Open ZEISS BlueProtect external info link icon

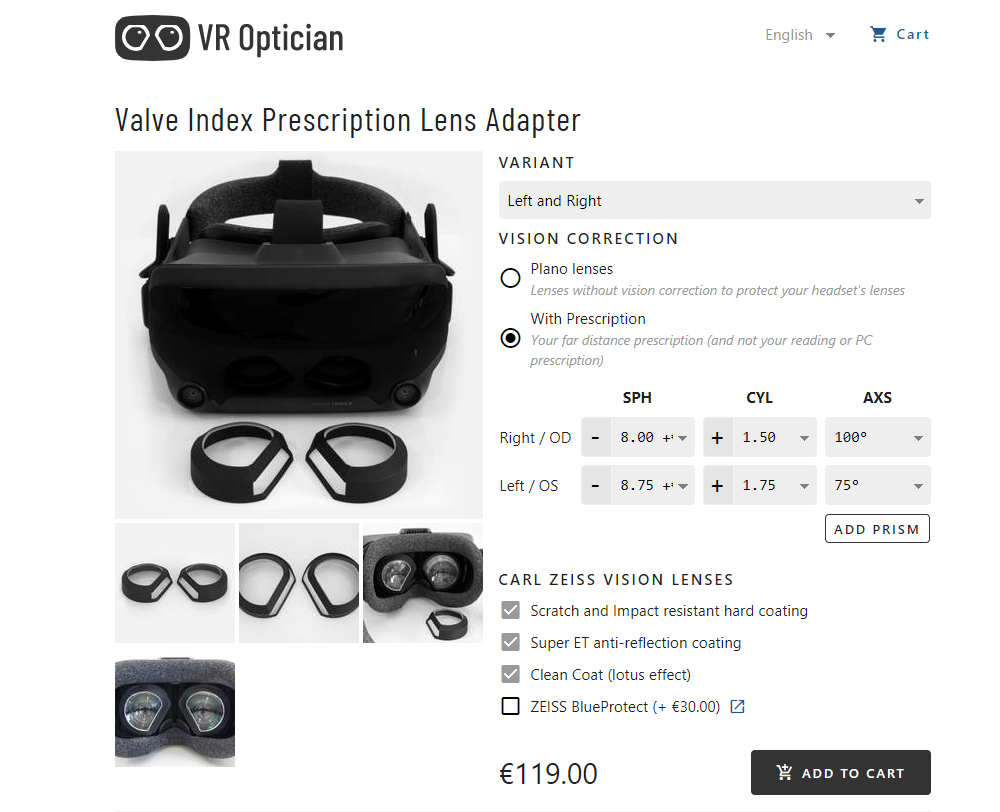[x=737, y=706]
